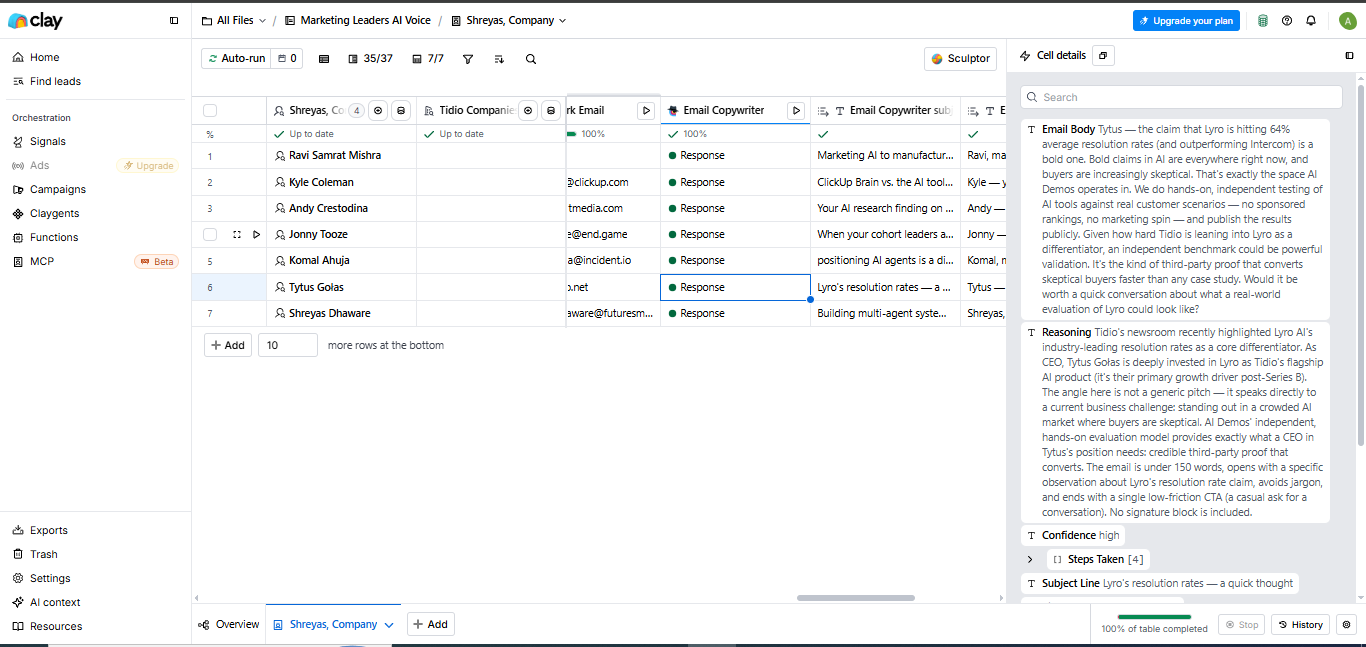Open the Shreyas, Company tab chevron

[x=389, y=625]
